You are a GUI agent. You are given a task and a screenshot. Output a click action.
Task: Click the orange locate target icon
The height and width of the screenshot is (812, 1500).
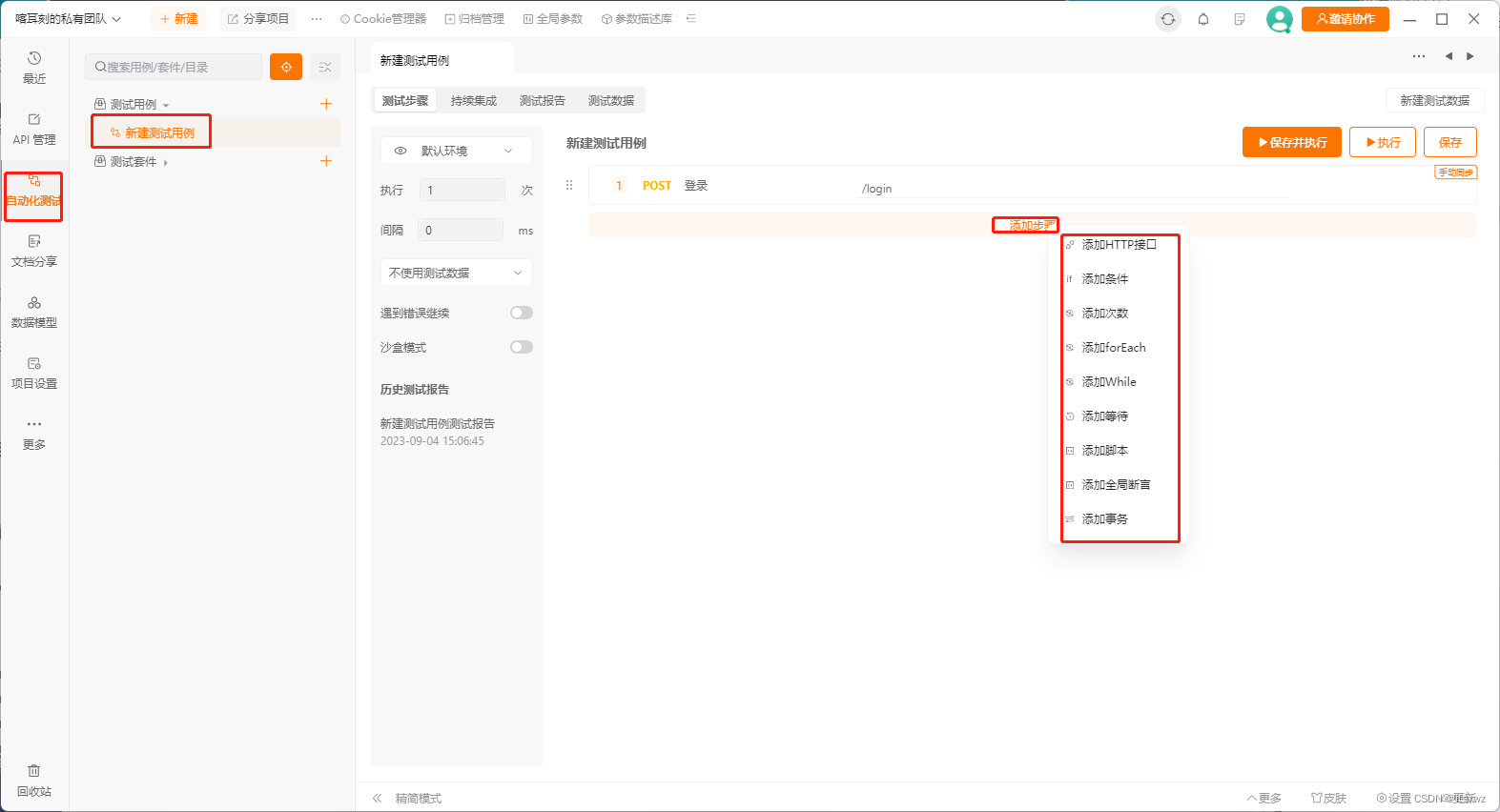point(286,67)
